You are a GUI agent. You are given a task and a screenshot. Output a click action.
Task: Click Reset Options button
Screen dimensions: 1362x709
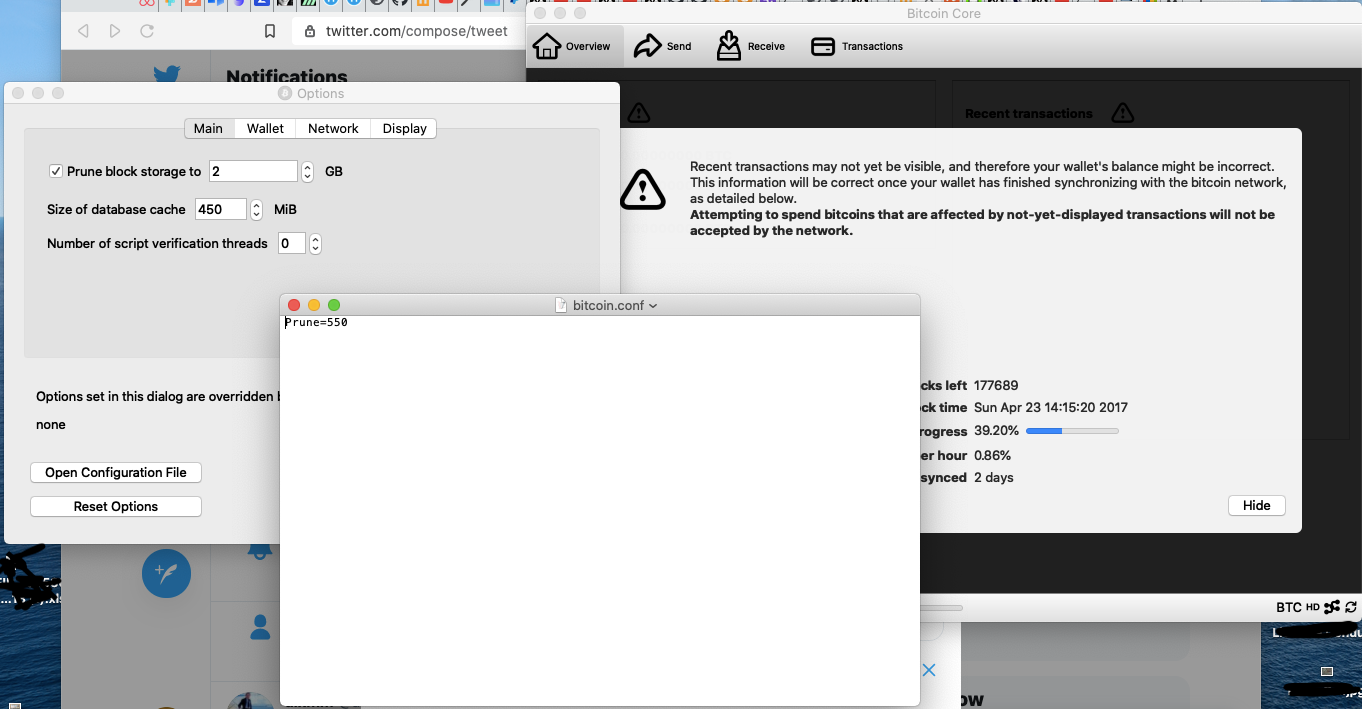click(116, 506)
